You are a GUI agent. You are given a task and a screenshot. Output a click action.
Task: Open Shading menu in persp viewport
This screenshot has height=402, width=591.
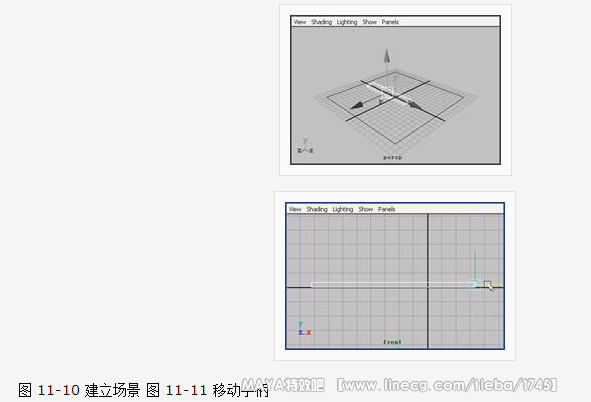322,22
